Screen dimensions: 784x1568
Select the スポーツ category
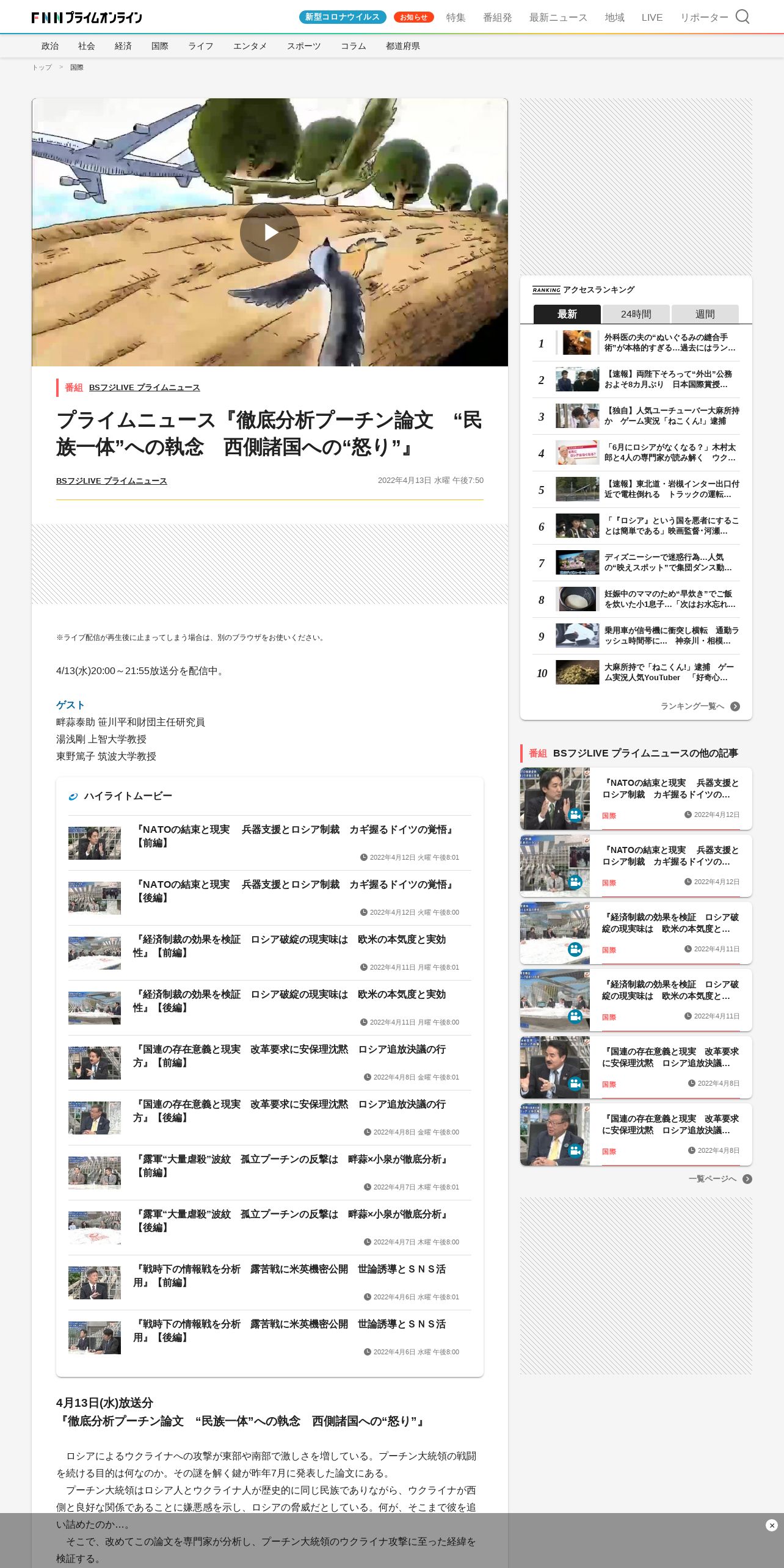click(303, 46)
